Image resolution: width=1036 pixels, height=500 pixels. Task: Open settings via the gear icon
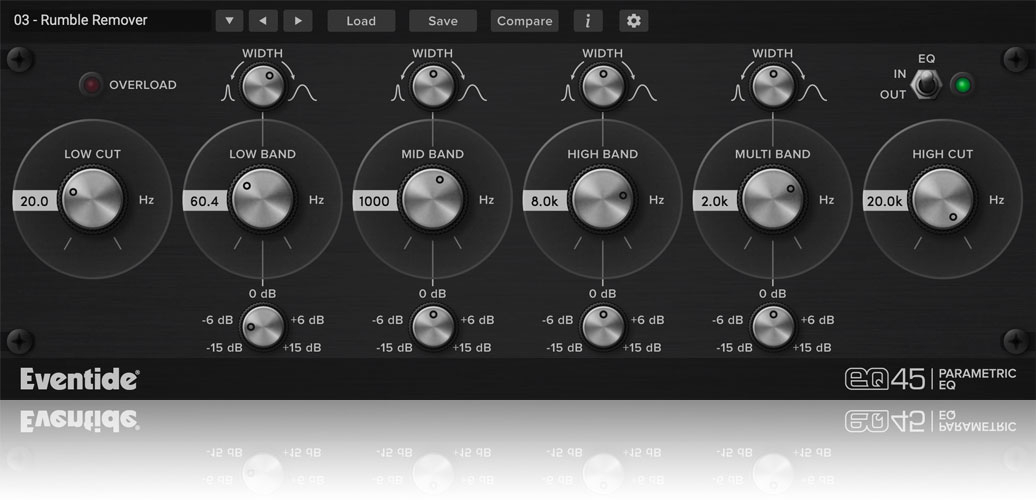click(633, 21)
